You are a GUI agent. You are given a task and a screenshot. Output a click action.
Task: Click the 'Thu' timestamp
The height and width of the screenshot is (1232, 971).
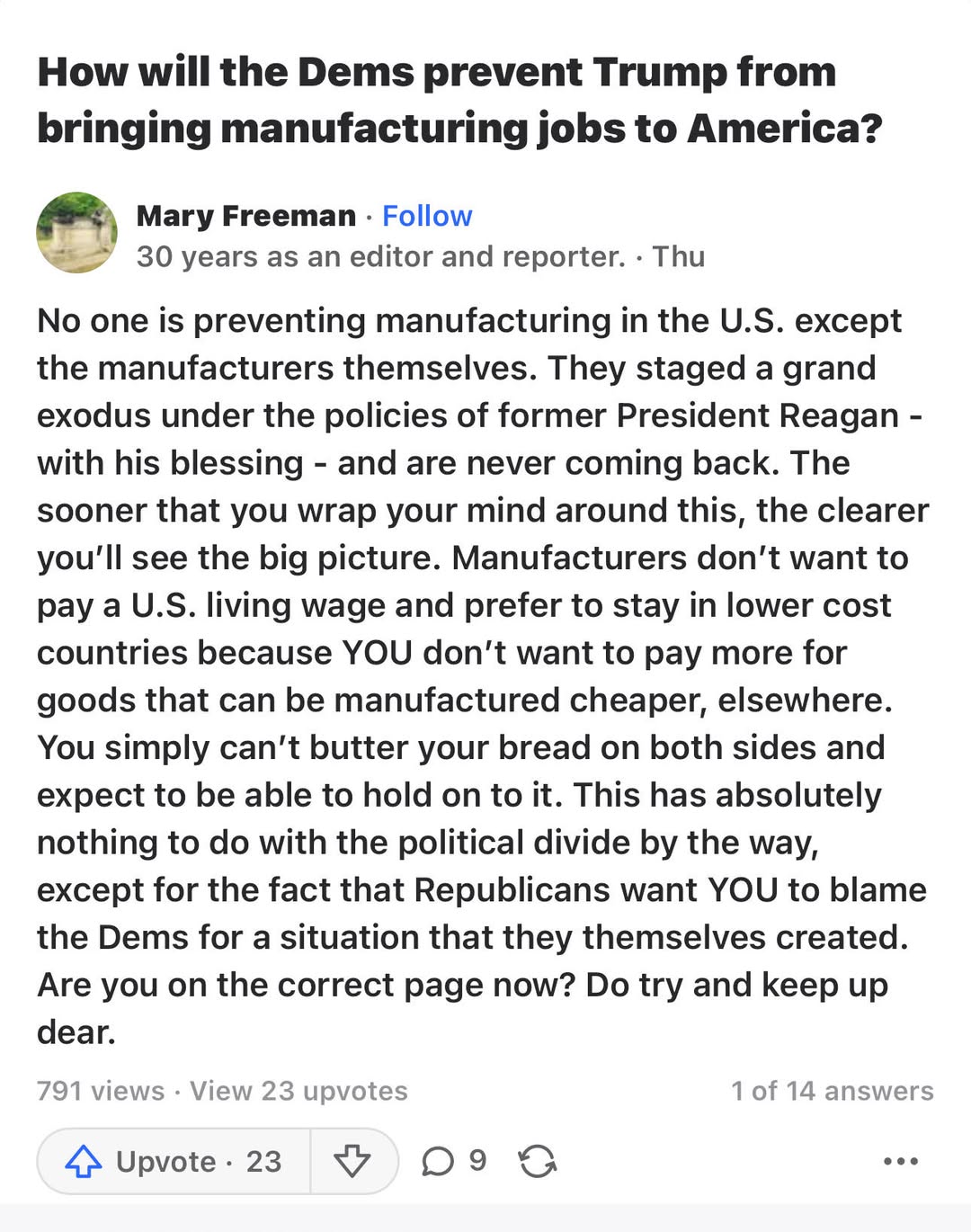pos(679,256)
